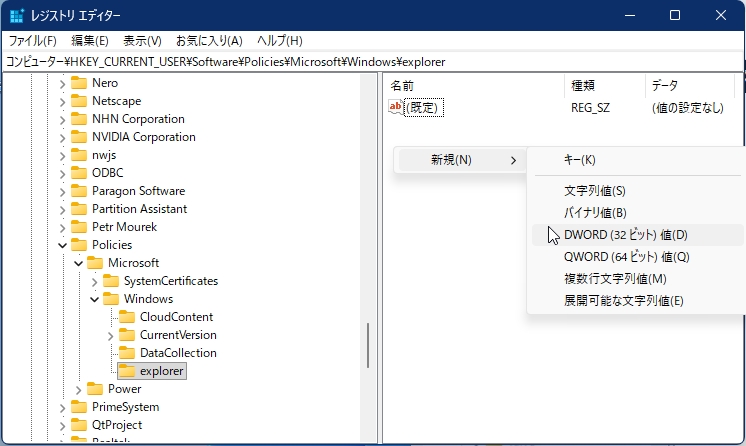Click the registry path address bar
Image resolution: width=746 pixels, height=446 pixels.
(x=372, y=62)
